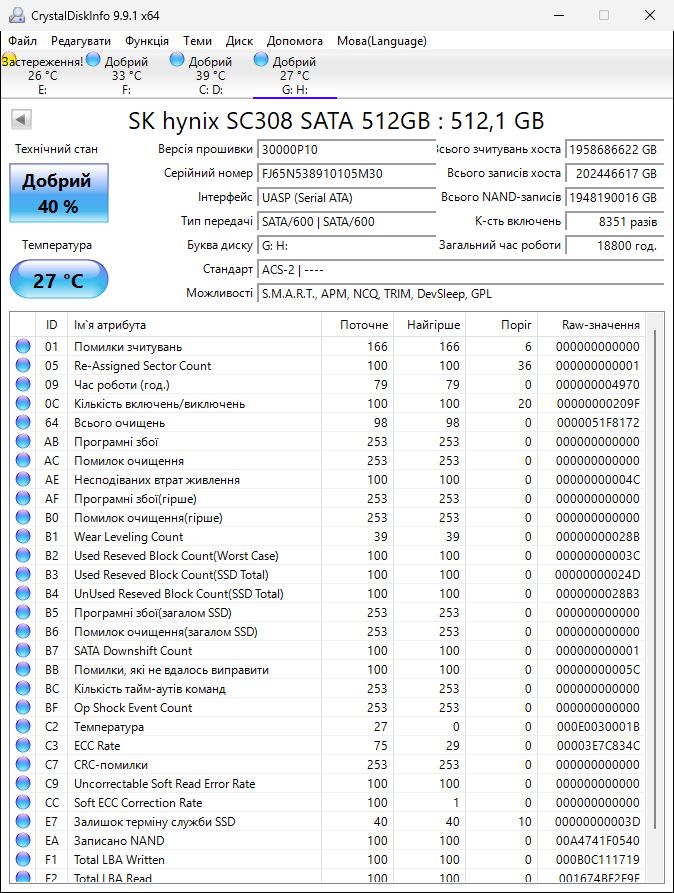Click the 27 °C temperature button
The image size is (674, 893).
(x=59, y=280)
